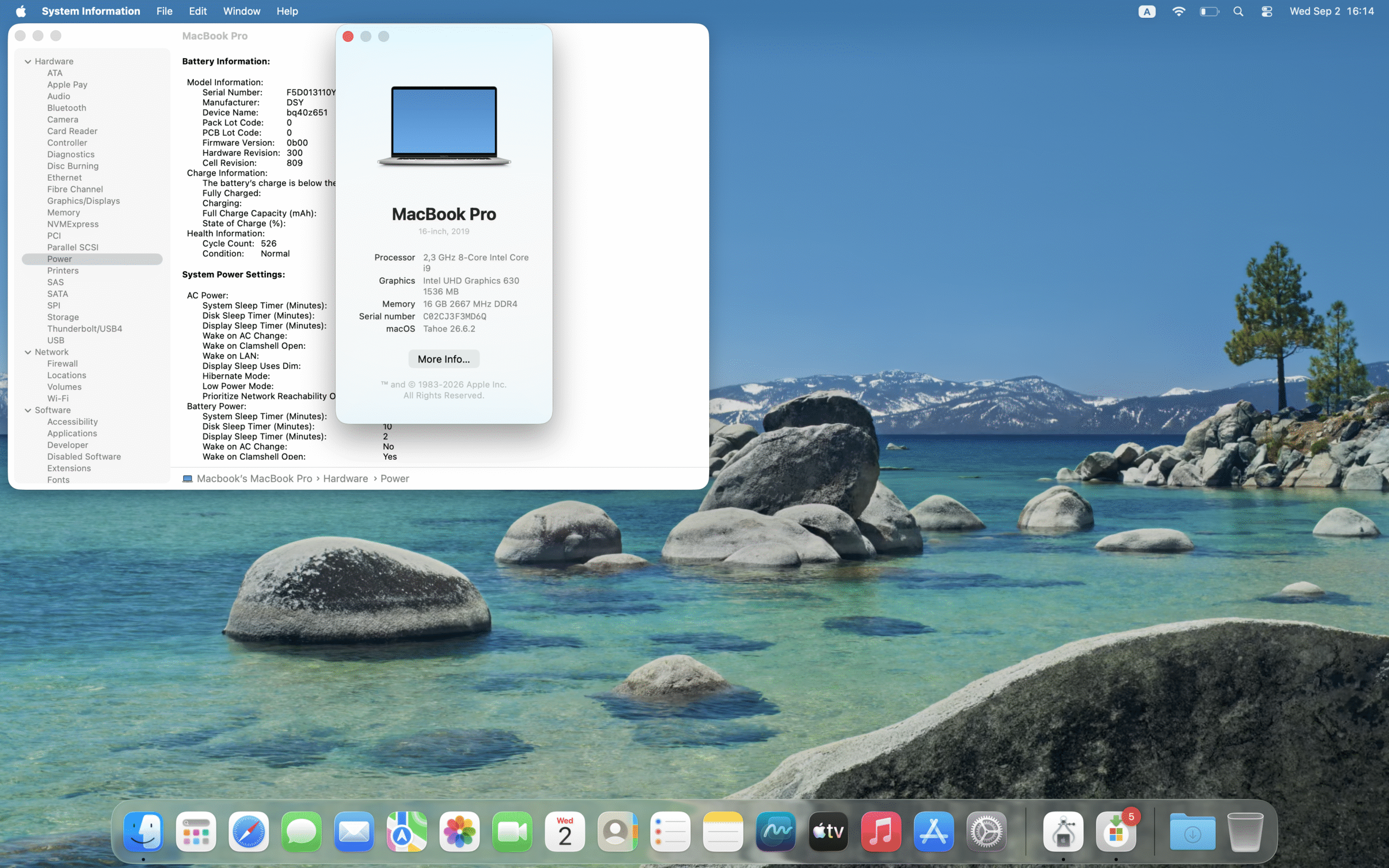The image size is (1389, 868).
Task: Open Apple TV app in Dock
Action: coord(828,831)
